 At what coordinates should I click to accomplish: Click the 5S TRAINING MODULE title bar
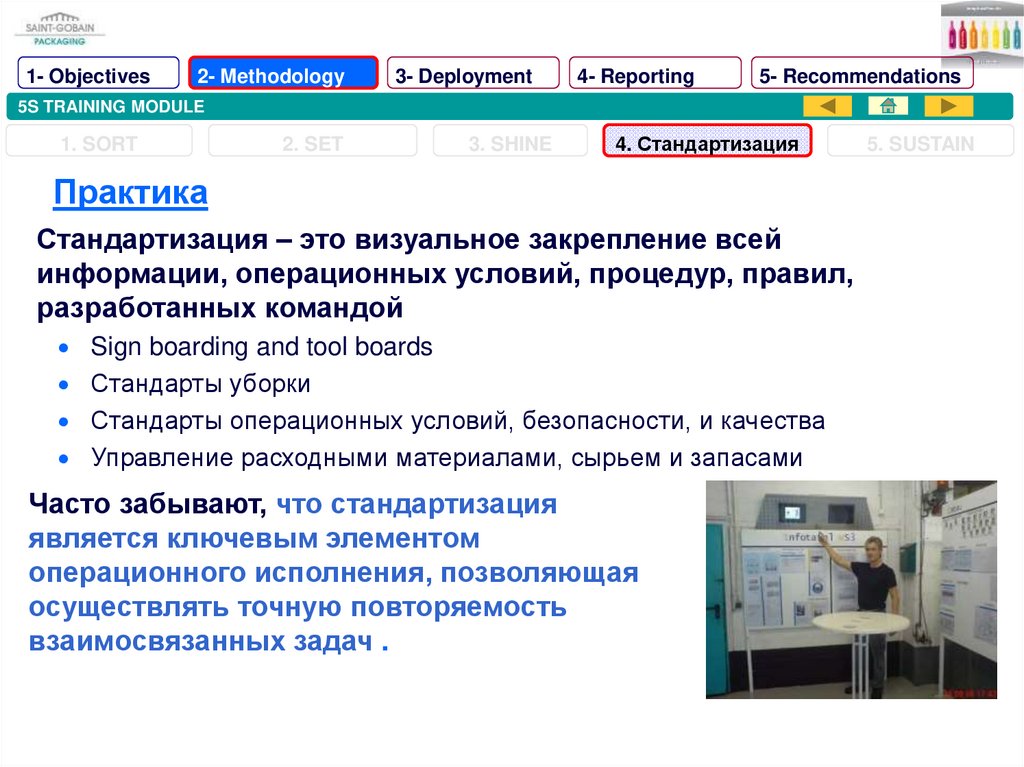coord(400,107)
